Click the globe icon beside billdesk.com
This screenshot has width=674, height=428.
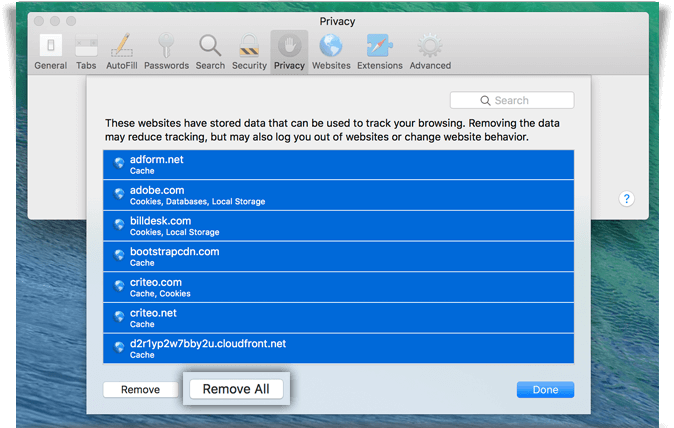pyautogui.click(x=119, y=224)
